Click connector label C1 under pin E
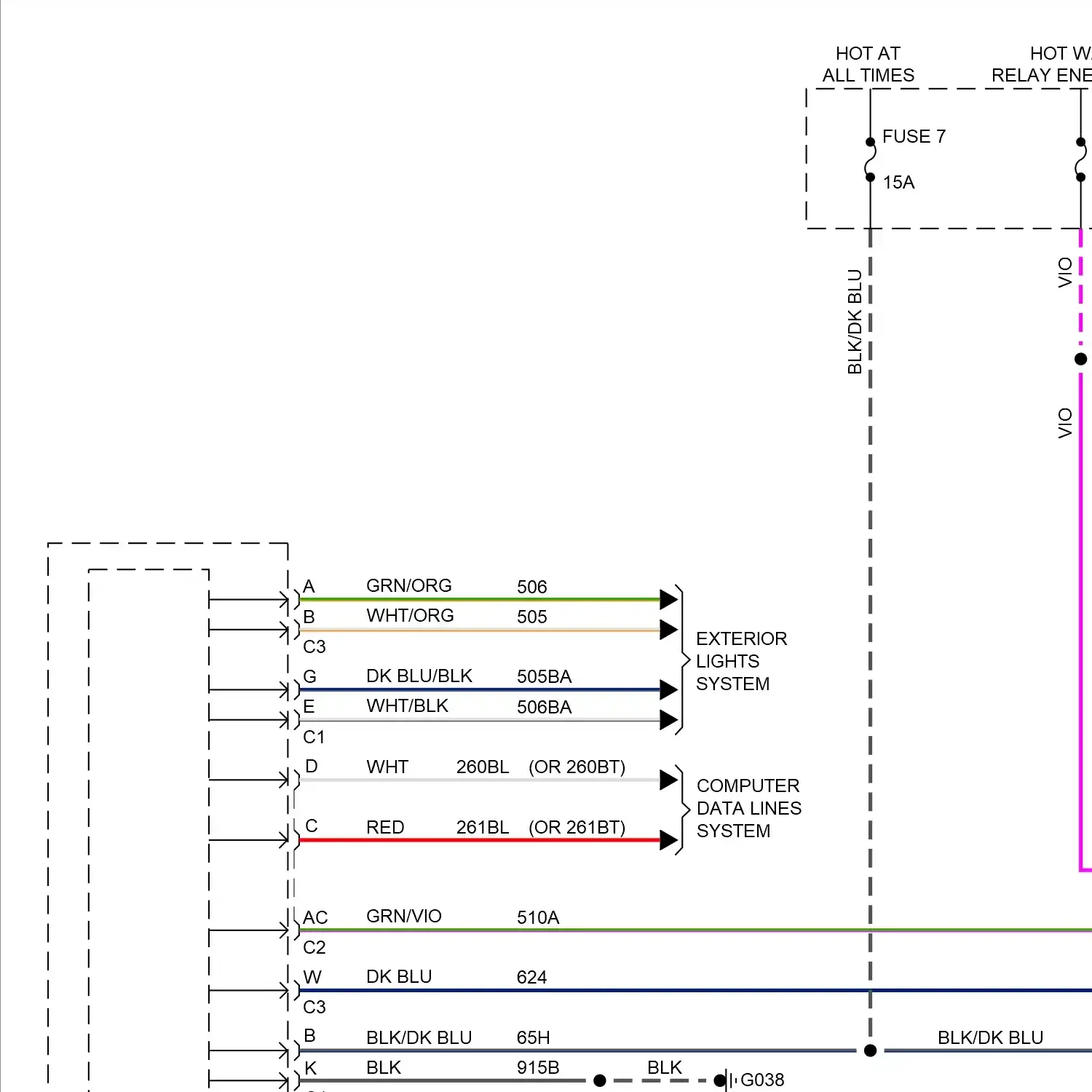Image resolution: width=1092 pixels, height=1092 pixels. [x=314, y=737]
